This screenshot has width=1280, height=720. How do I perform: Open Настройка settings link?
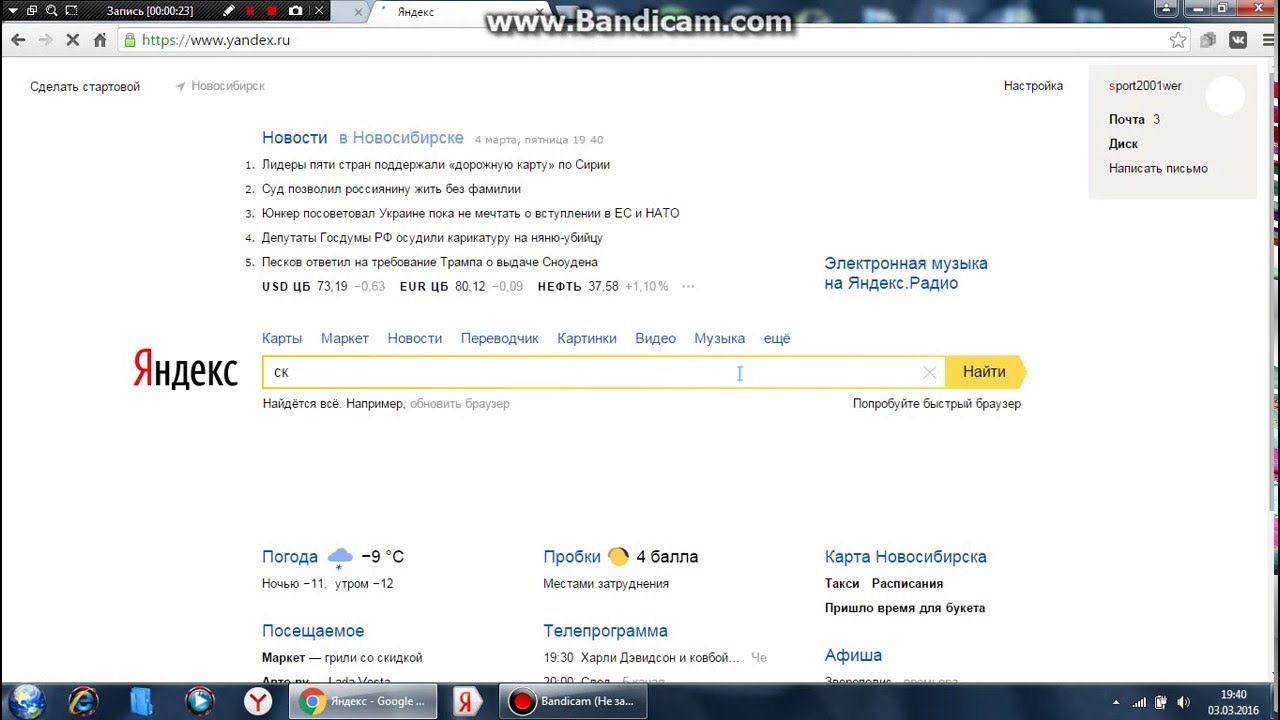[x=1033, y=86]
